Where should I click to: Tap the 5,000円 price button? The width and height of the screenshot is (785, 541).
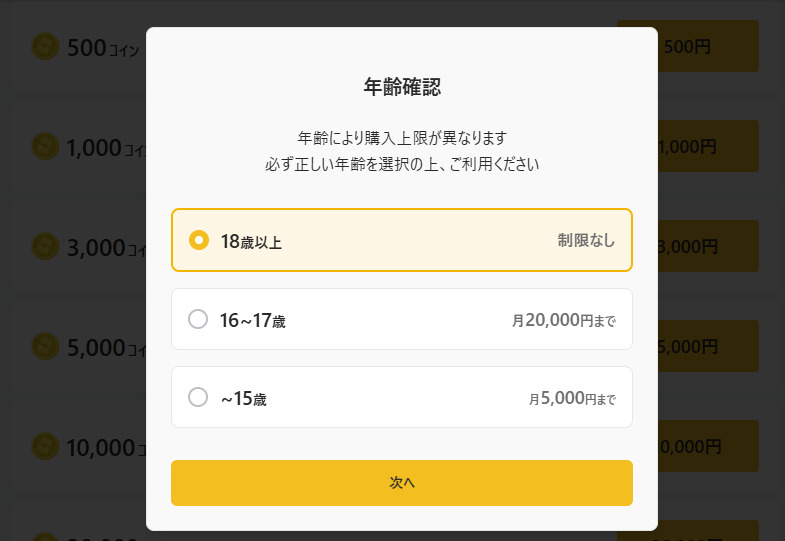pyautogui.click(x=709, y=346)
